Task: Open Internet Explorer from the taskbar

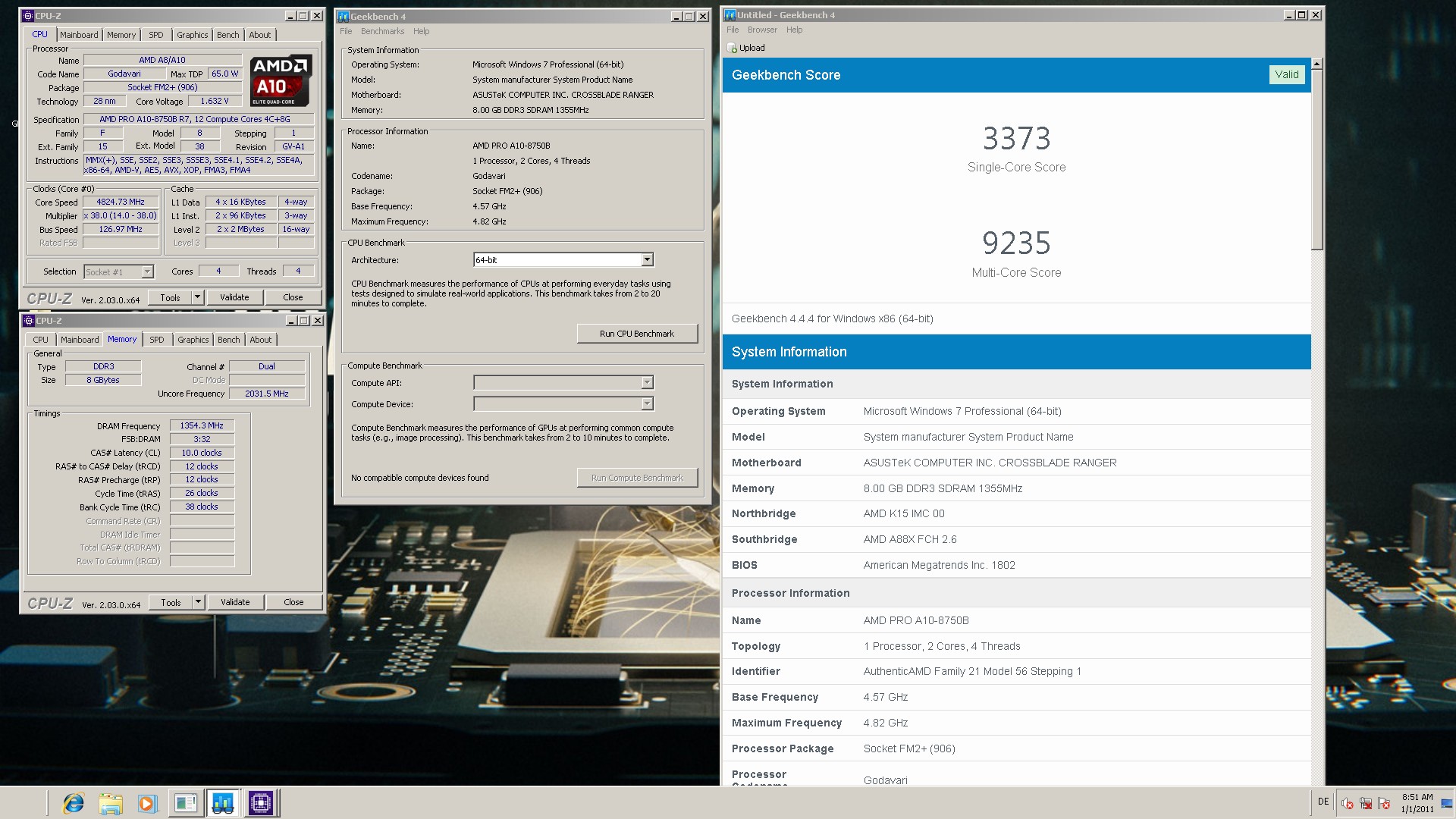Action: 74,803
